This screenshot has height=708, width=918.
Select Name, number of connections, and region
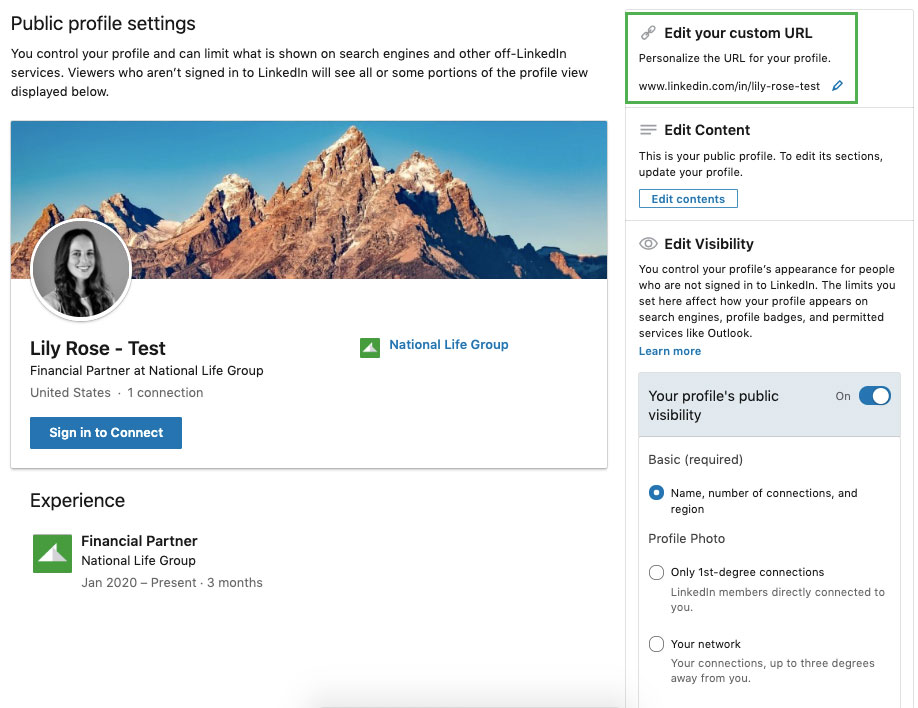click(x=656, y=493)
